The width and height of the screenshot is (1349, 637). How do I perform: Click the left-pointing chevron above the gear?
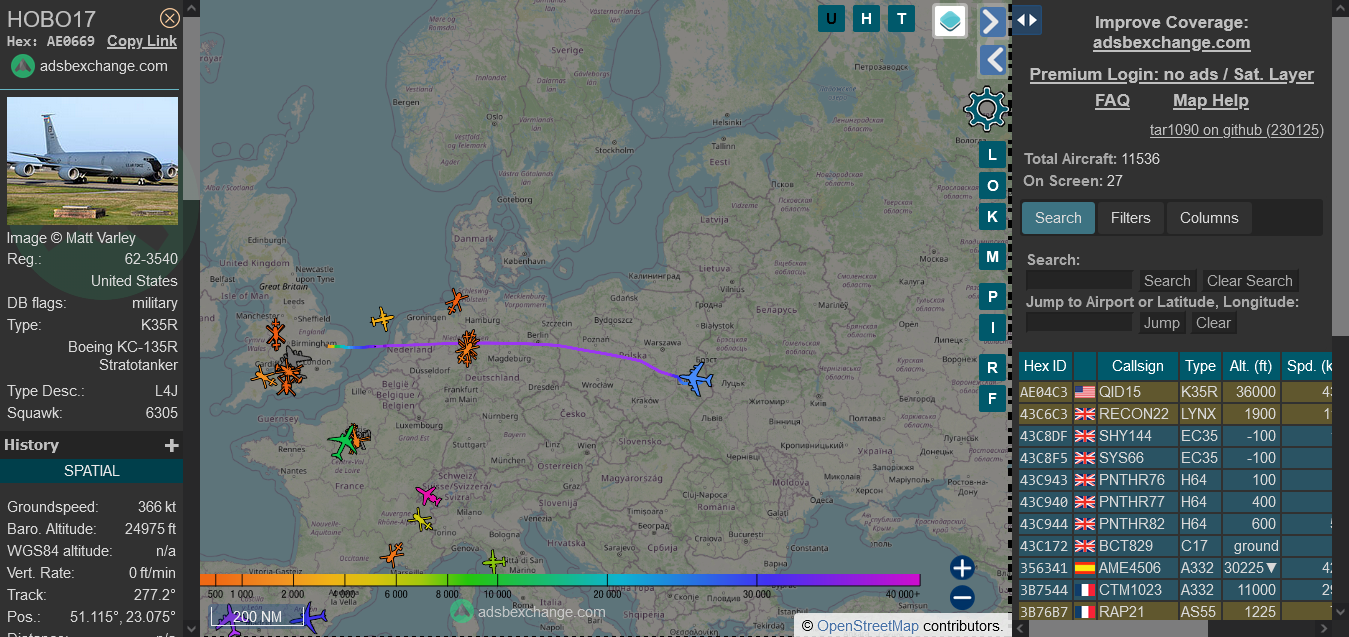(992, 60)
